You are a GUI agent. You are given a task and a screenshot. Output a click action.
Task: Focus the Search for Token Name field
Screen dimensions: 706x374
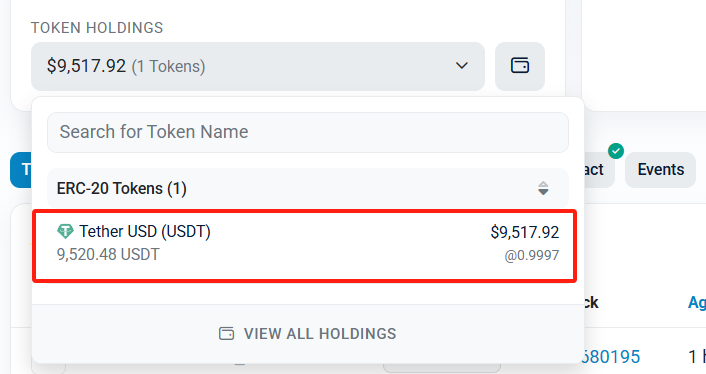[308, 132]
